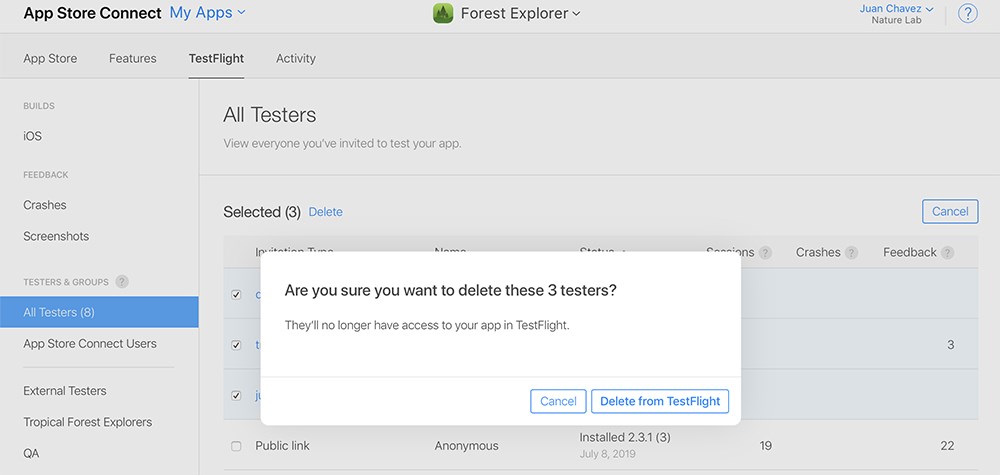Expand the Forest Explorer app switcher

(520, 13)
